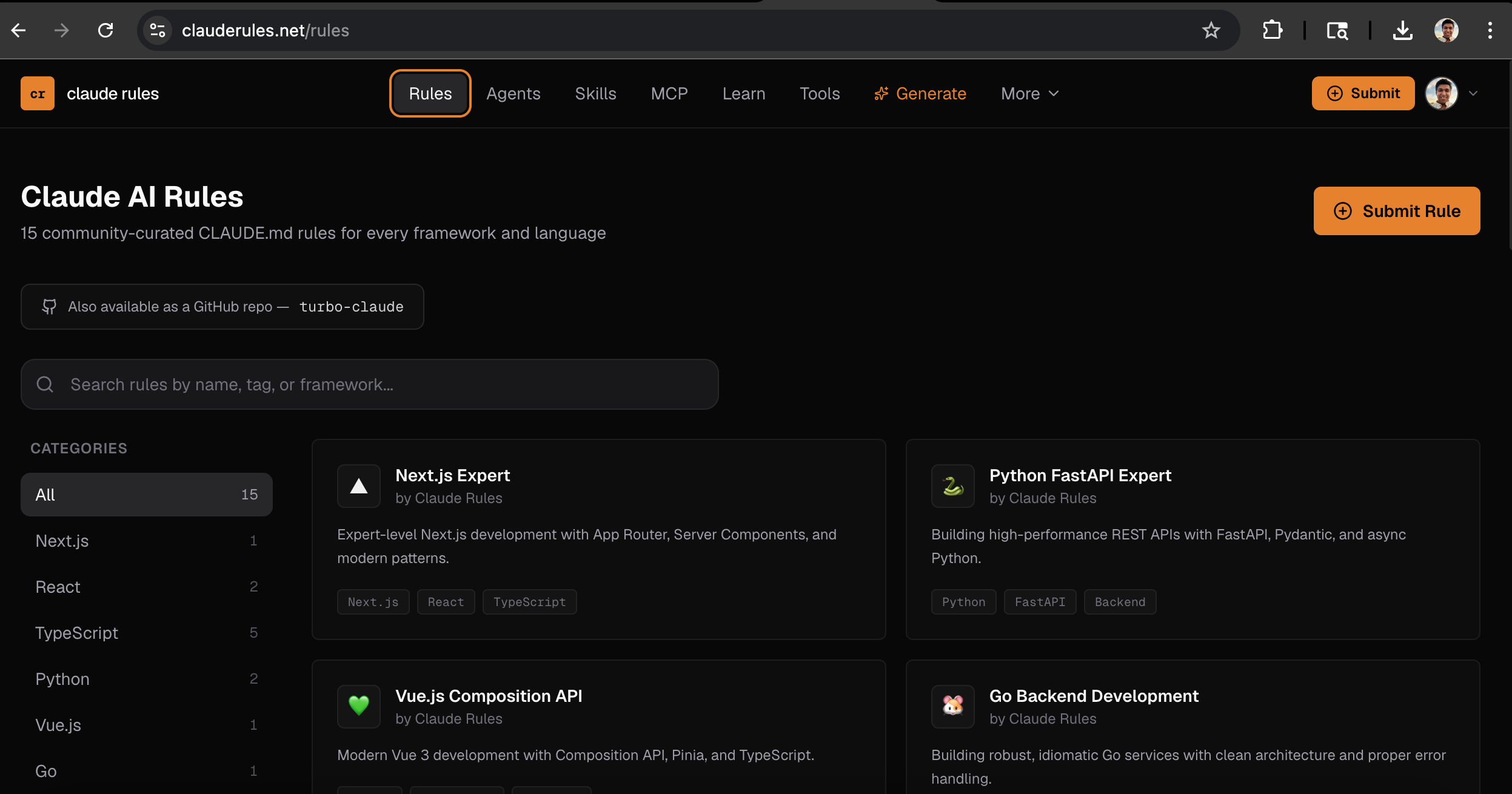
Task: Switch to the Agents tab
Action: pos(513,93)
